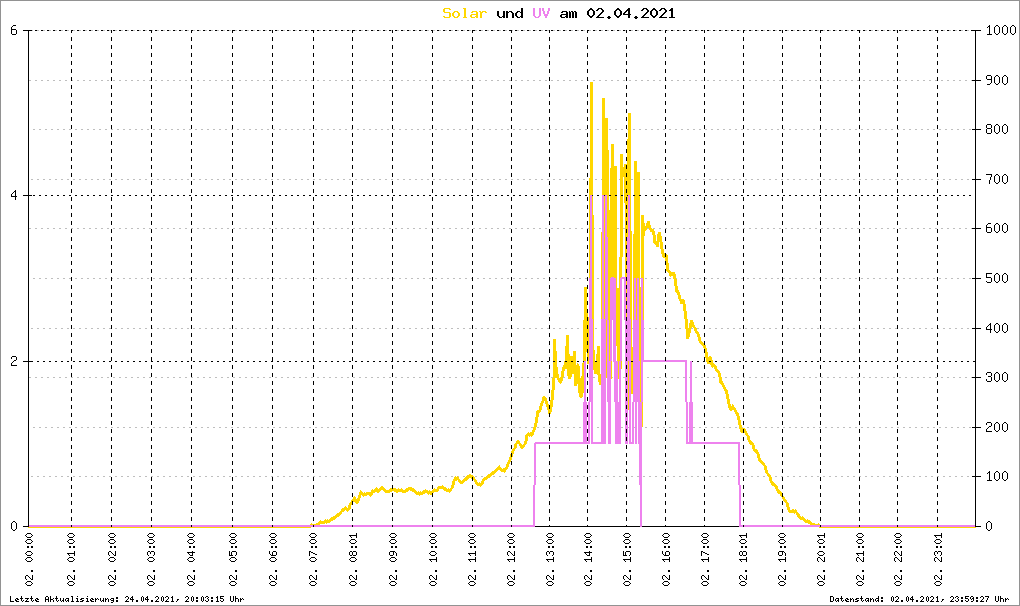Click the yellow 'Solar' title word
The width and height of the screenshot is (1020, 606).
[464, 13]
